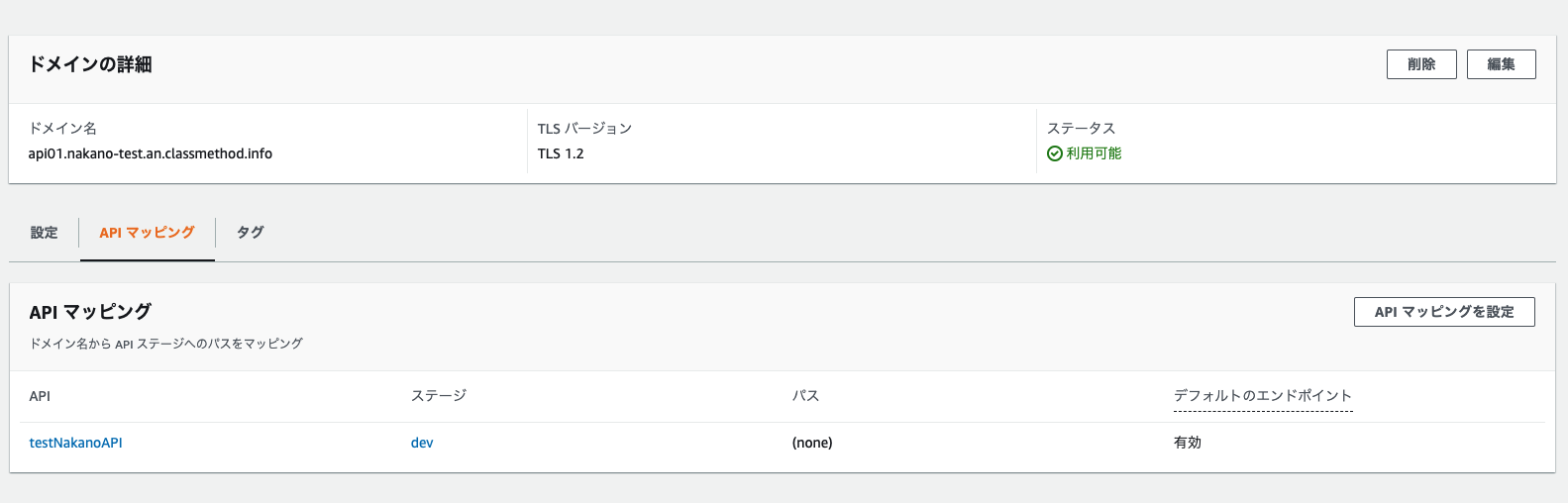The image size is (1568, 503).
Task: Open the API マッピングを設定 button
Action: [x=1444, y=312]
